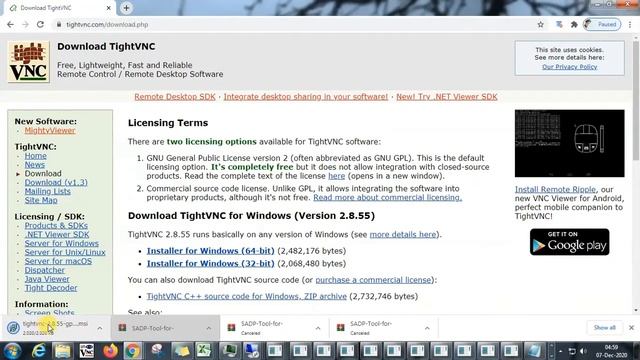Open the 'more details here' link
The height and width of the screenshot is (360, 640).
tap(403, 235)
